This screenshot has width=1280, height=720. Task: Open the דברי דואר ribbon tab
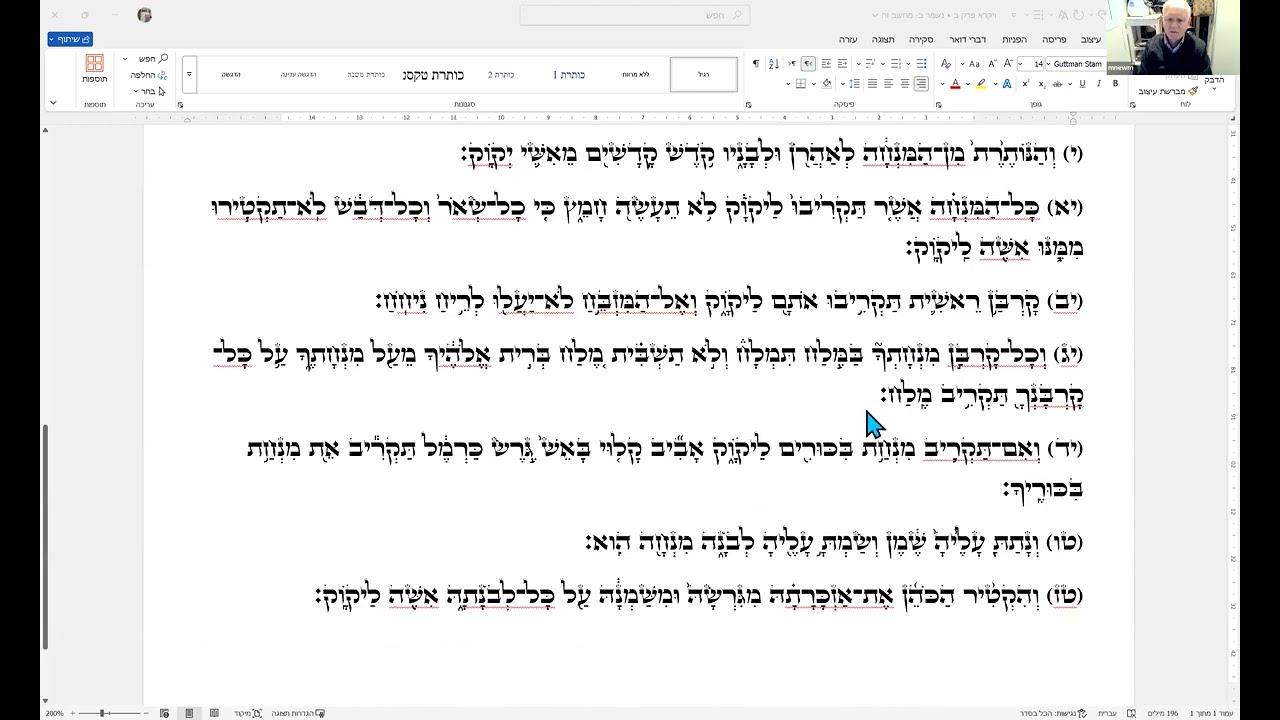click(x=967, y=39)
